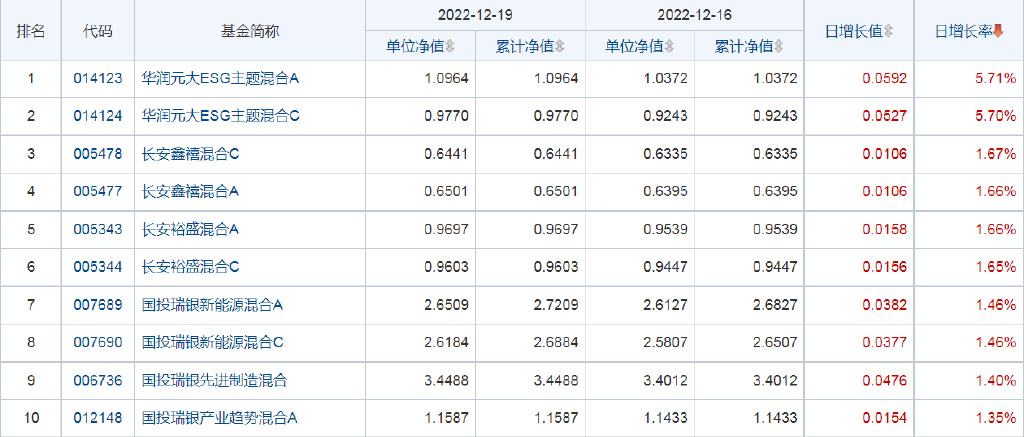
Task: Open fund code 014124
Action: (97, 116)
